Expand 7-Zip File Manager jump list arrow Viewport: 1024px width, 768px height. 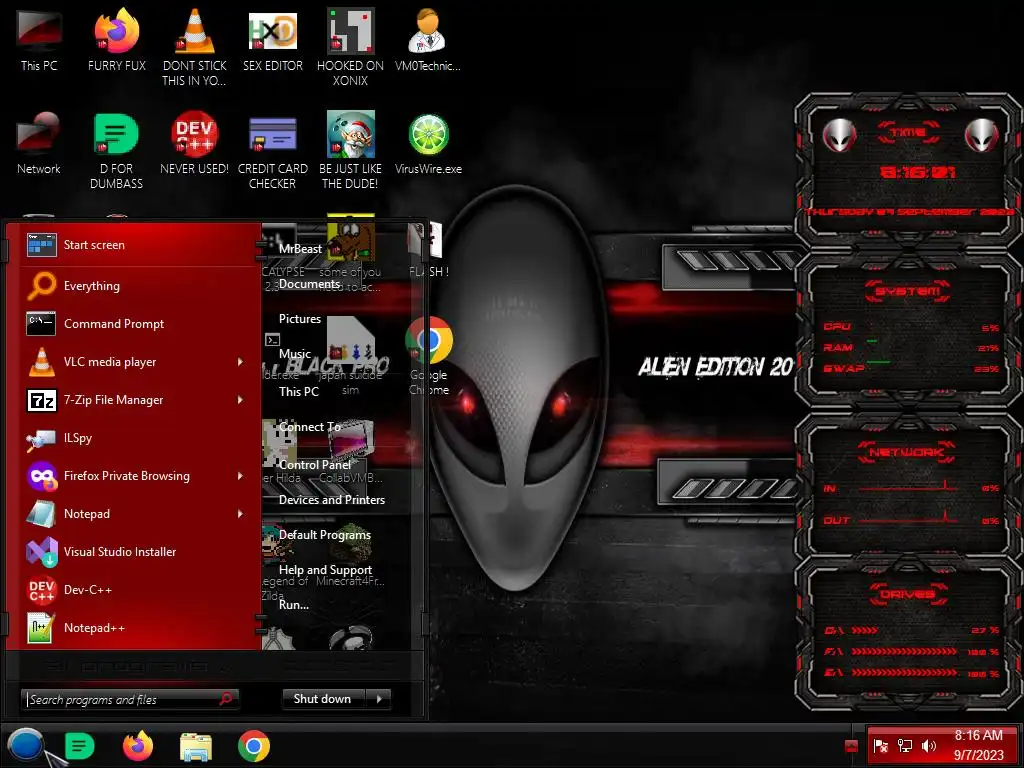click(240, 400)
